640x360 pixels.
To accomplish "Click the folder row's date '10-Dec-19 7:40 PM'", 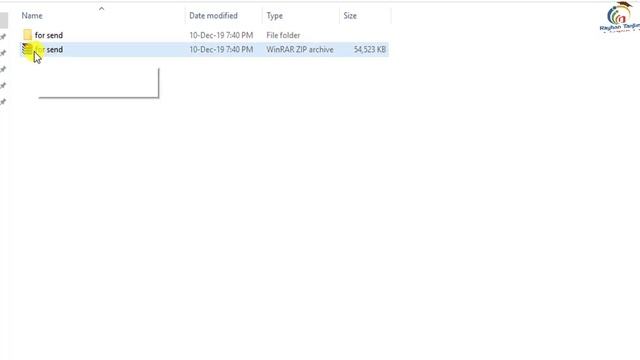I will (x=221, y=36).
